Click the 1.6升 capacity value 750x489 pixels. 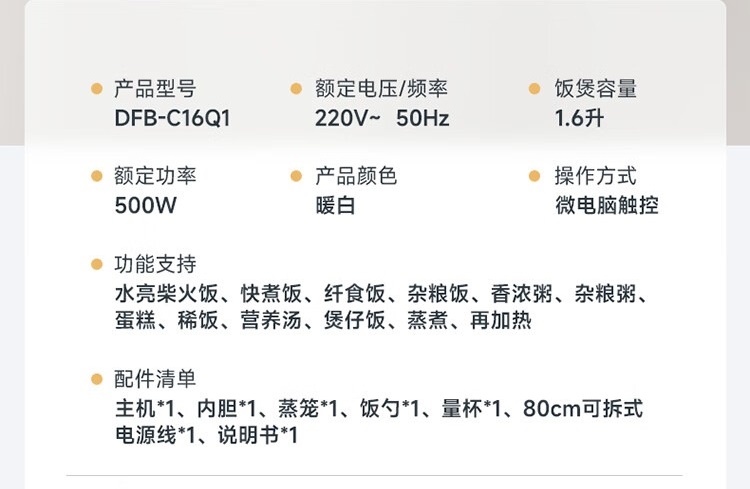(579, 118)
